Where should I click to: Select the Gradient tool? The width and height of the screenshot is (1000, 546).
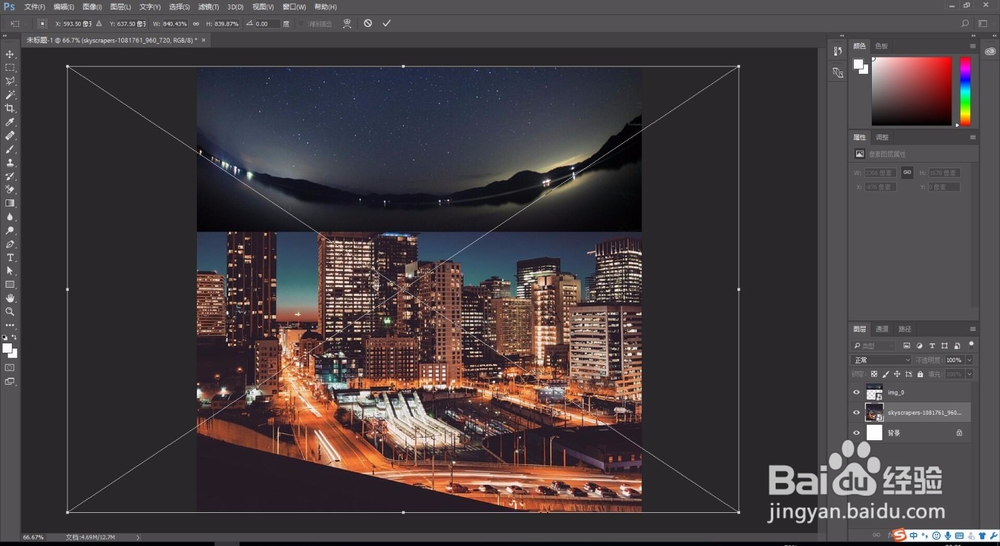point(10,203)
